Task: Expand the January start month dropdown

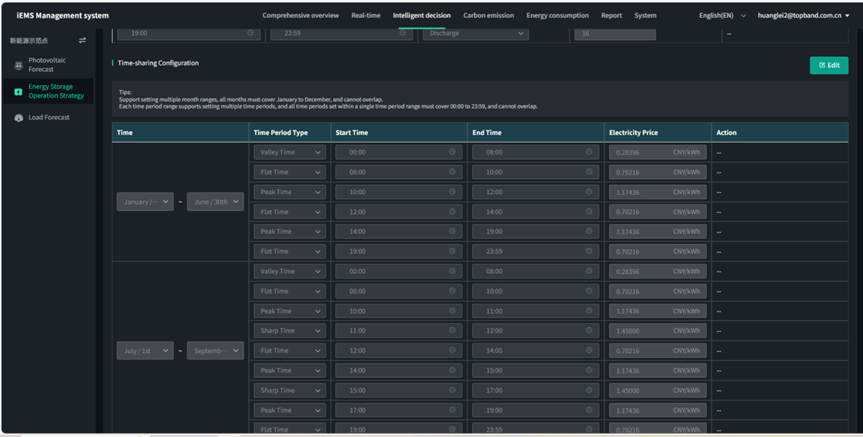Action: click(x=145, y=202)
